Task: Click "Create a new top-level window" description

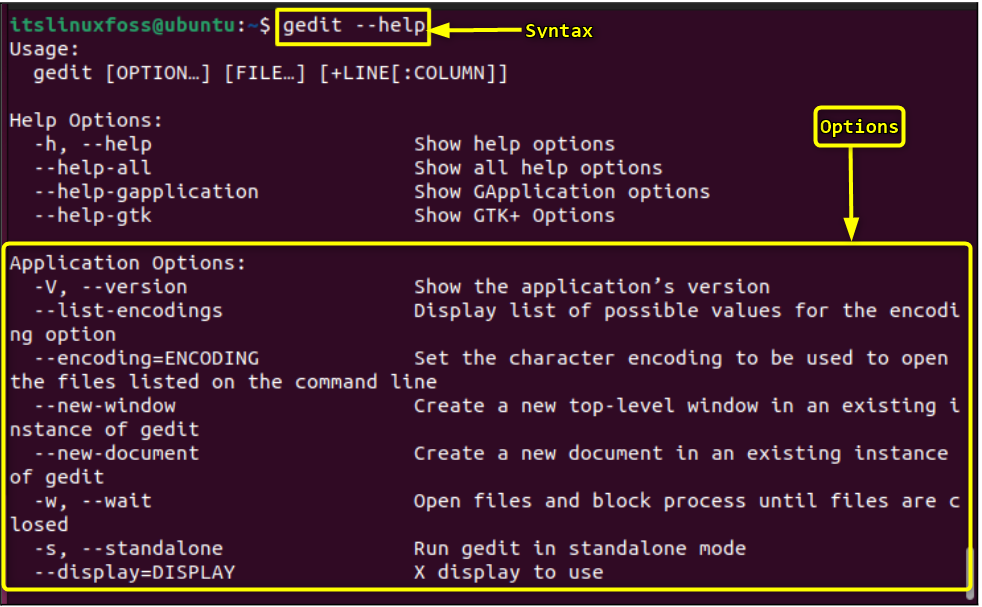Action: click(x=686, y=407)
